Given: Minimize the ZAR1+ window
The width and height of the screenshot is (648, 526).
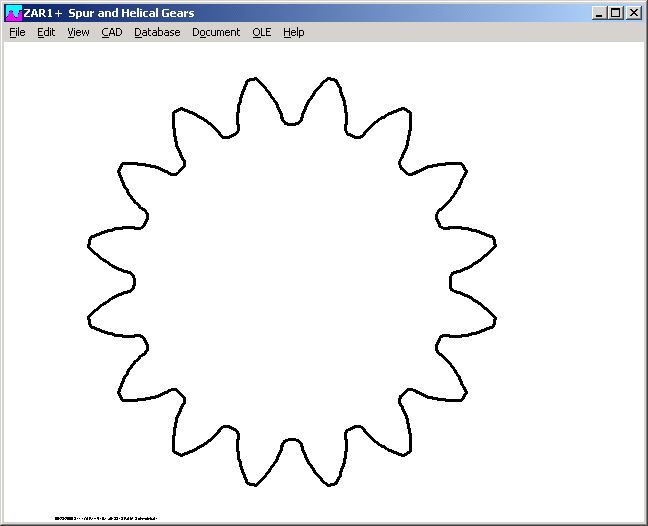Looking at the screenshot, I should click(x=598, y=13).
